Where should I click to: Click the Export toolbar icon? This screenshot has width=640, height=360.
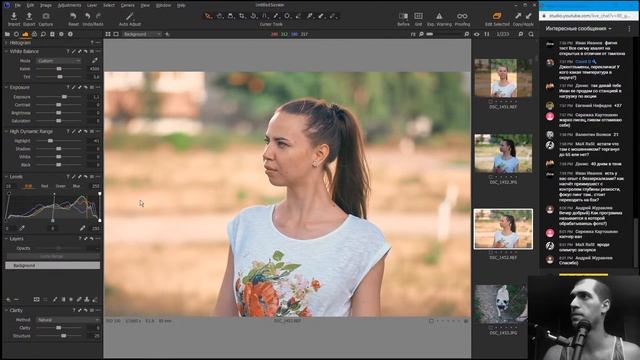(x=29, y=16)
